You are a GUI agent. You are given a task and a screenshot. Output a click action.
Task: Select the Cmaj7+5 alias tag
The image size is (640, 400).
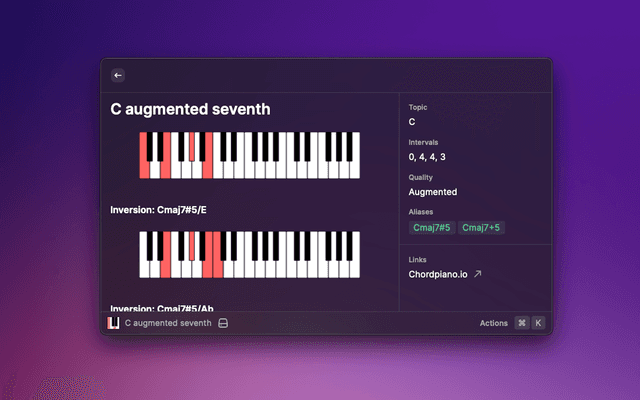[x=481, y=228]
